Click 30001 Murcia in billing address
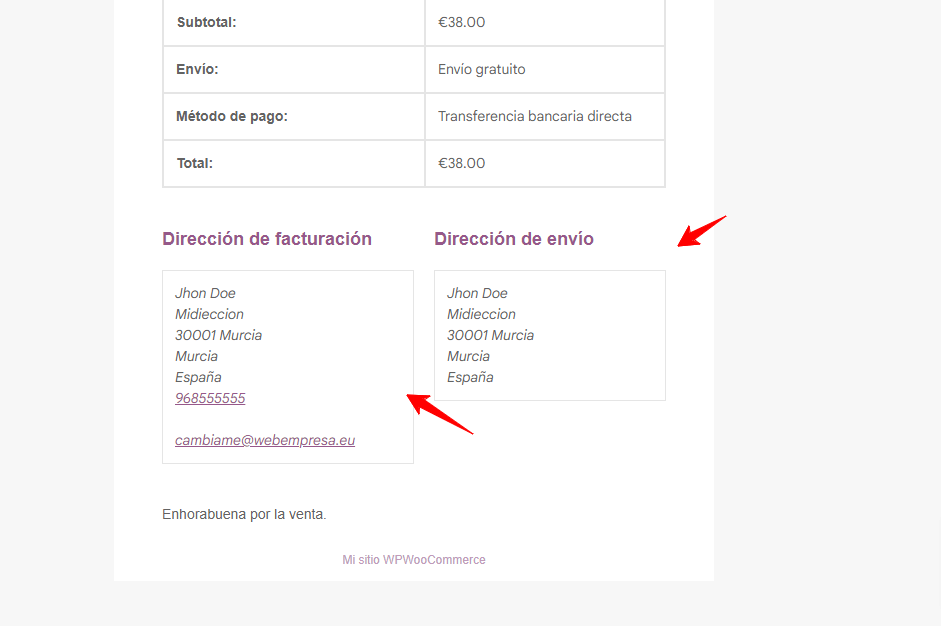Viewport: 941px width, 626px height. [x=218, y=336]
